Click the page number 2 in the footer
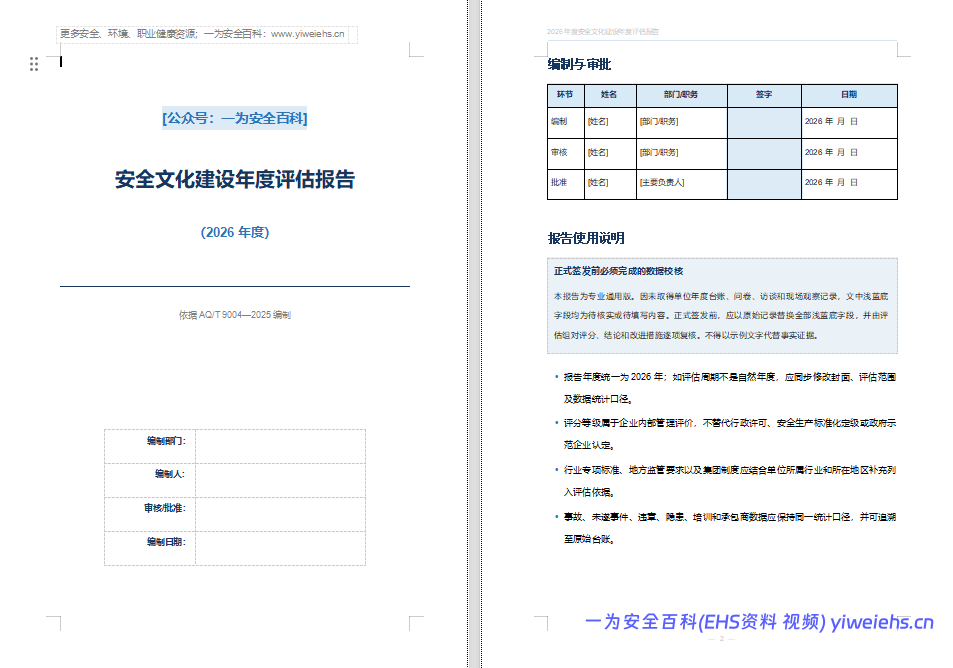This screenshot has height=668, width=953. tap(721, 639)
